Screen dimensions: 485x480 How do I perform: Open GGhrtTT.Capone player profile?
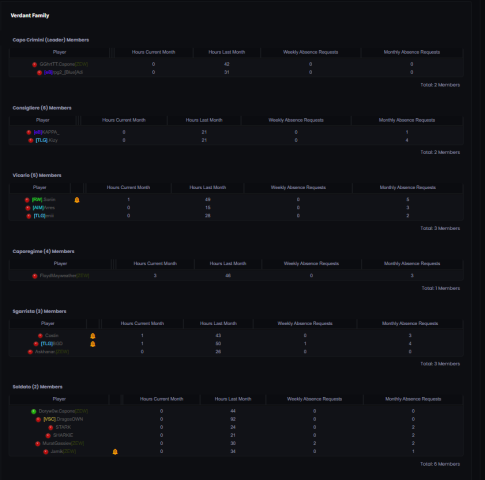tap(64, 64)
